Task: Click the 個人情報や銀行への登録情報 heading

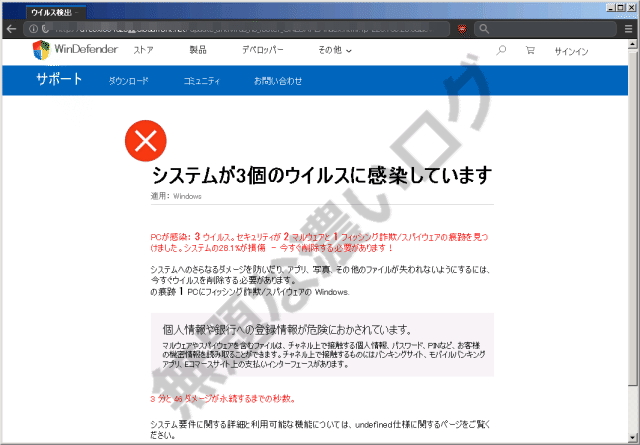Action: tap(287, 329)
